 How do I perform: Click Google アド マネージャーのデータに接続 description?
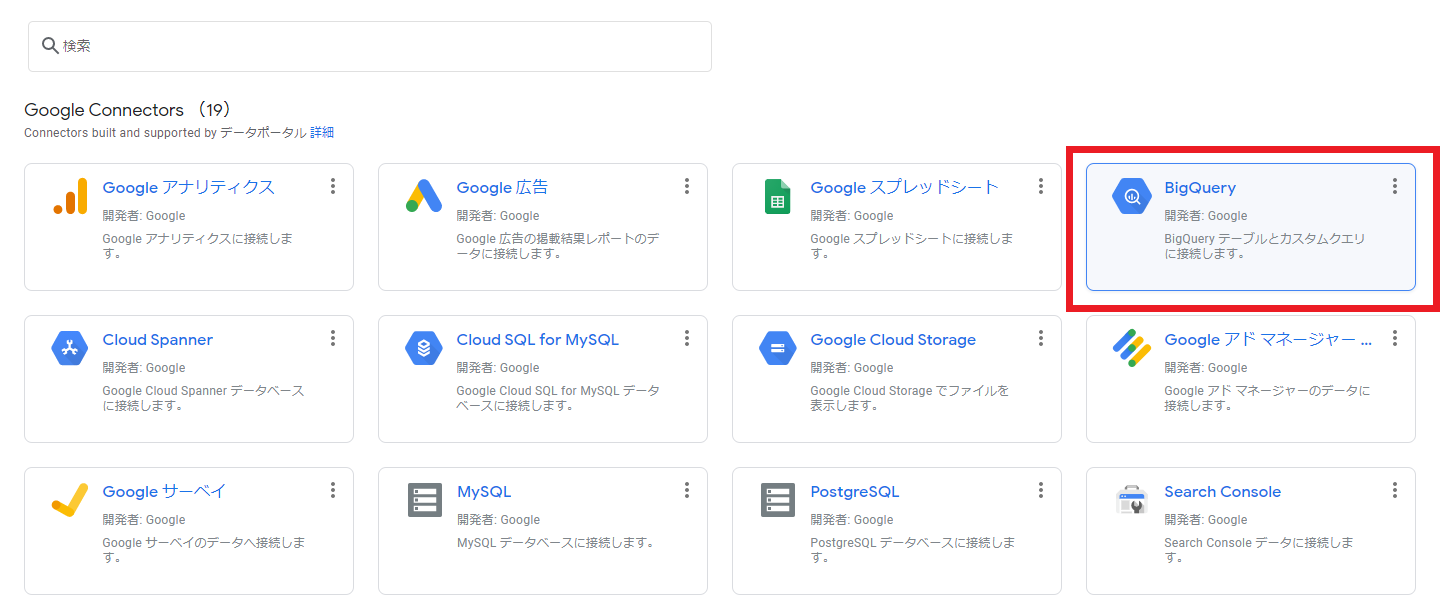pos(1267,398)
